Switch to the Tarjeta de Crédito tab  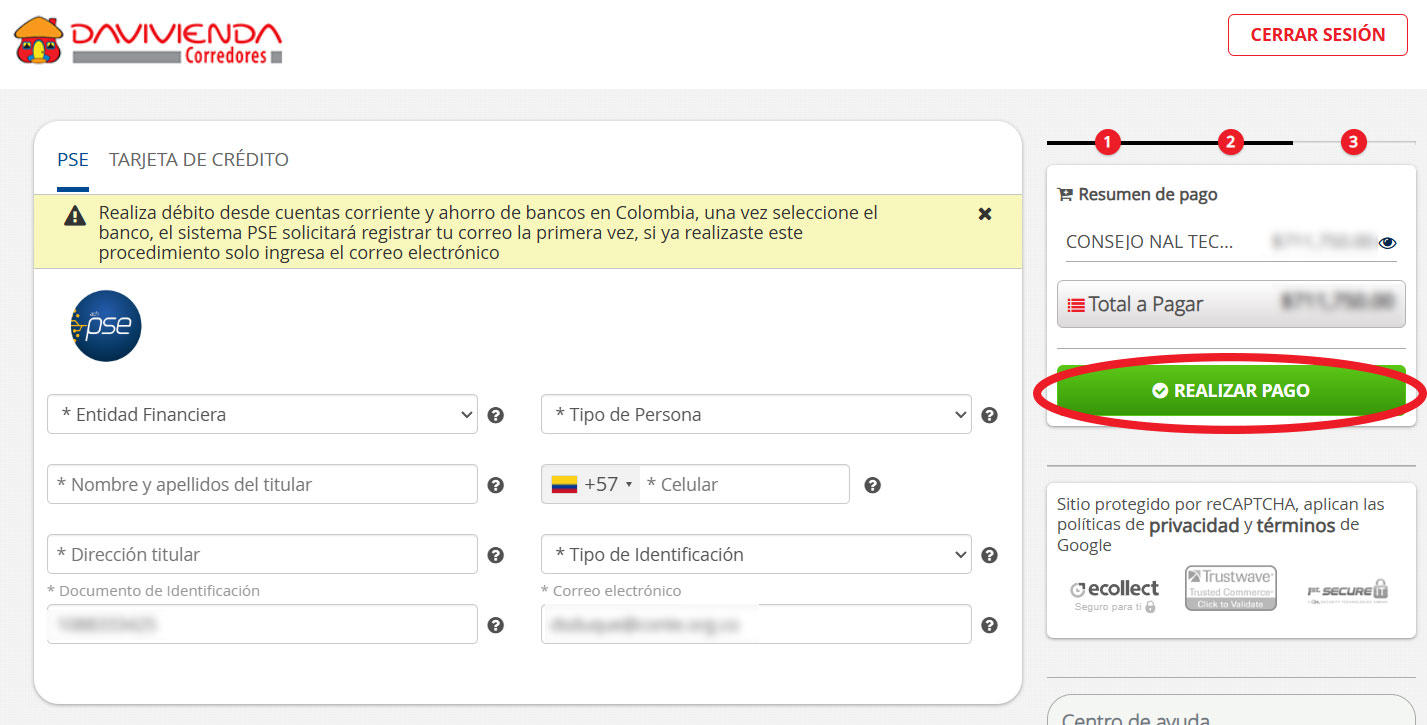[x=198, y=160]
